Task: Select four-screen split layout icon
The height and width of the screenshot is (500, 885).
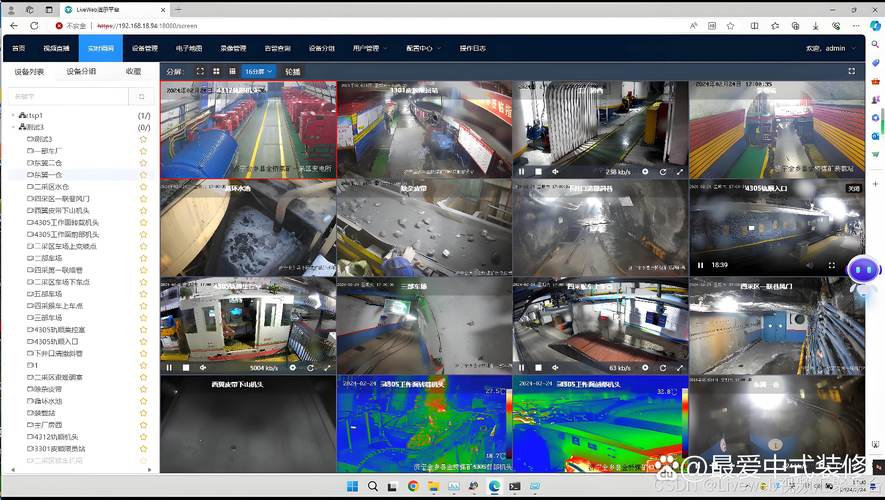Action: point(216,72)
